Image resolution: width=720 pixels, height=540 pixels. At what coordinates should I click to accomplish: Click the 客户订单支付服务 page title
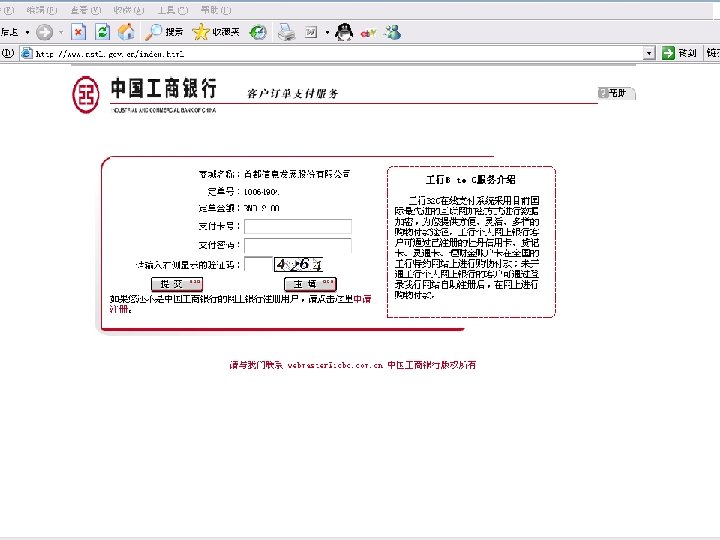[292, 94]
